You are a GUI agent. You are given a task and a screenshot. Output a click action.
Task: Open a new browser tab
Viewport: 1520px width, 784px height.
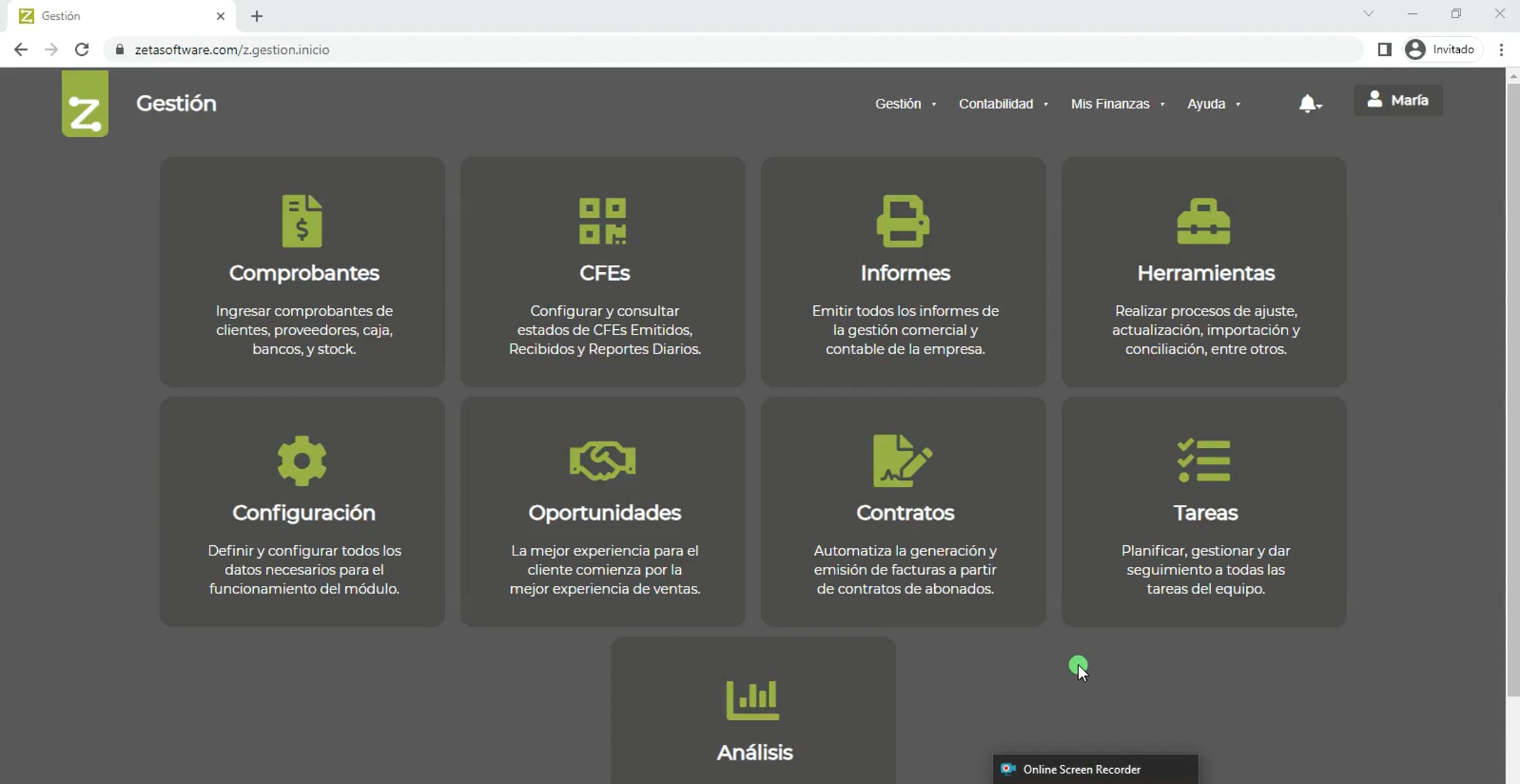(256, 16)
